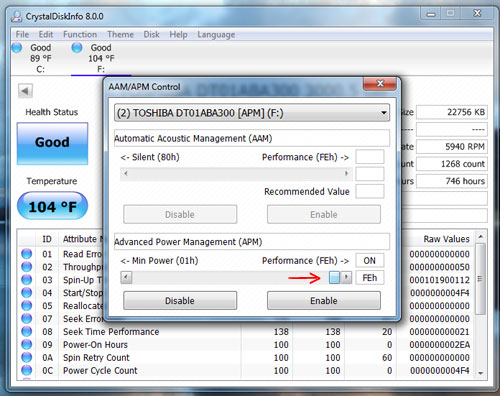The width and height of the screenshot is (500, 396).
Task: Open the Language menu
Action: 216,35
